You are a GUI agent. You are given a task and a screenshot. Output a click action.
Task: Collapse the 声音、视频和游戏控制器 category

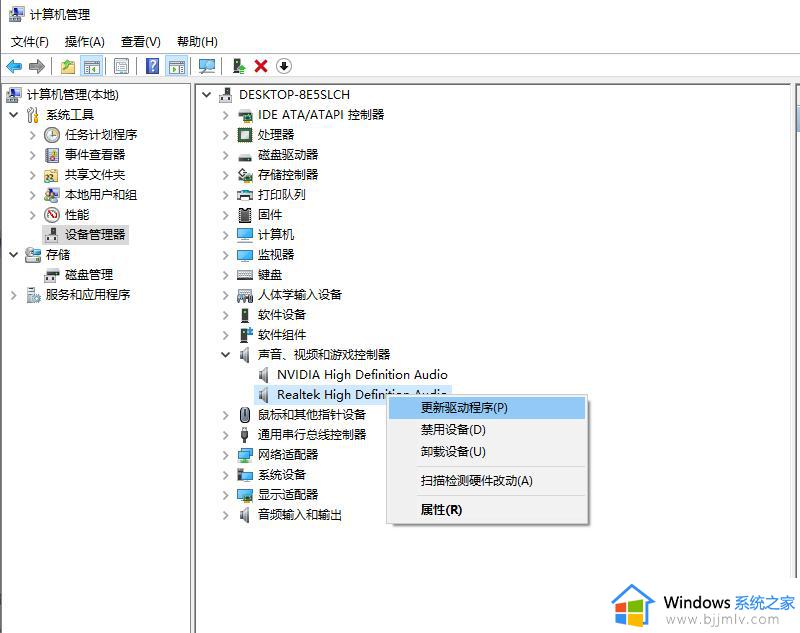pos(226,355)
